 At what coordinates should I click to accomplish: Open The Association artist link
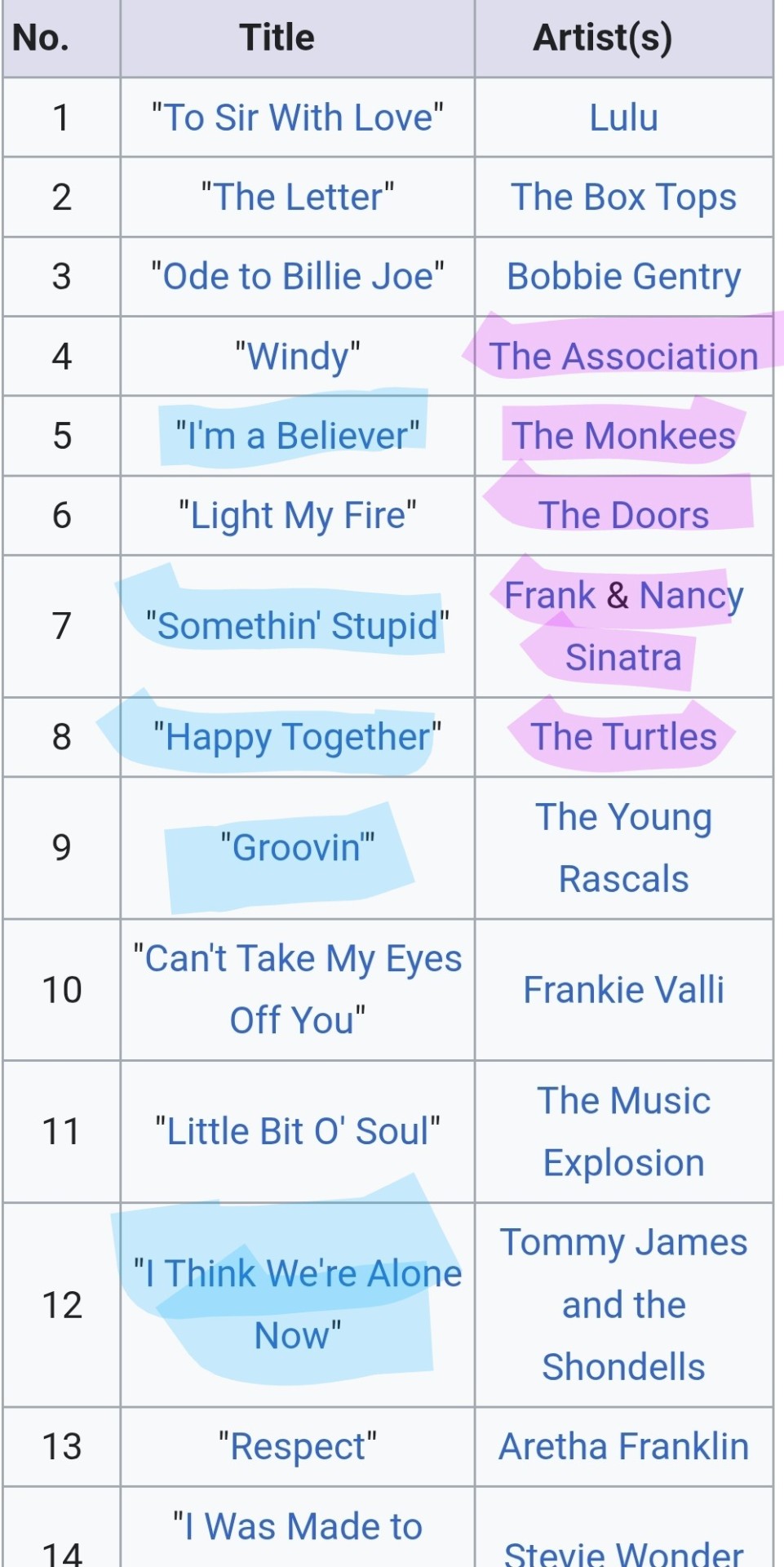click(624, 356)
